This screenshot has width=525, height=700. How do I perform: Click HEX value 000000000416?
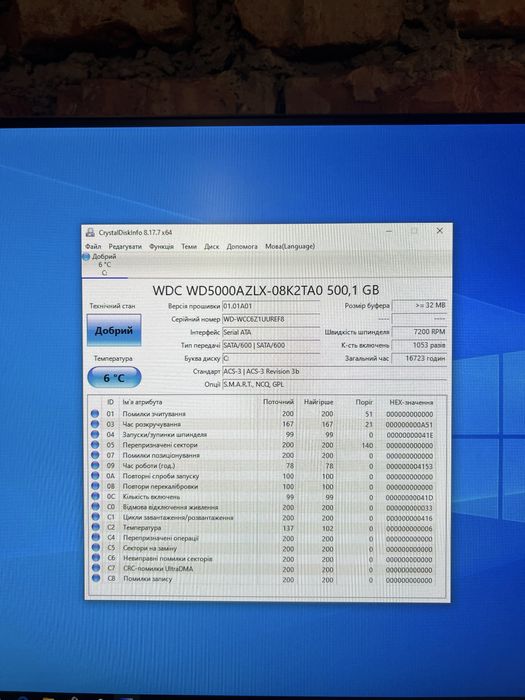(x=409, y=518)
